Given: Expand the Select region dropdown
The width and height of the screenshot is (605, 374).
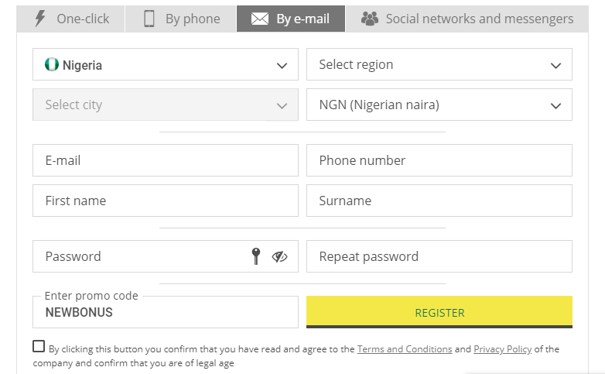Looking at the screenshot, I should point(439,64).
